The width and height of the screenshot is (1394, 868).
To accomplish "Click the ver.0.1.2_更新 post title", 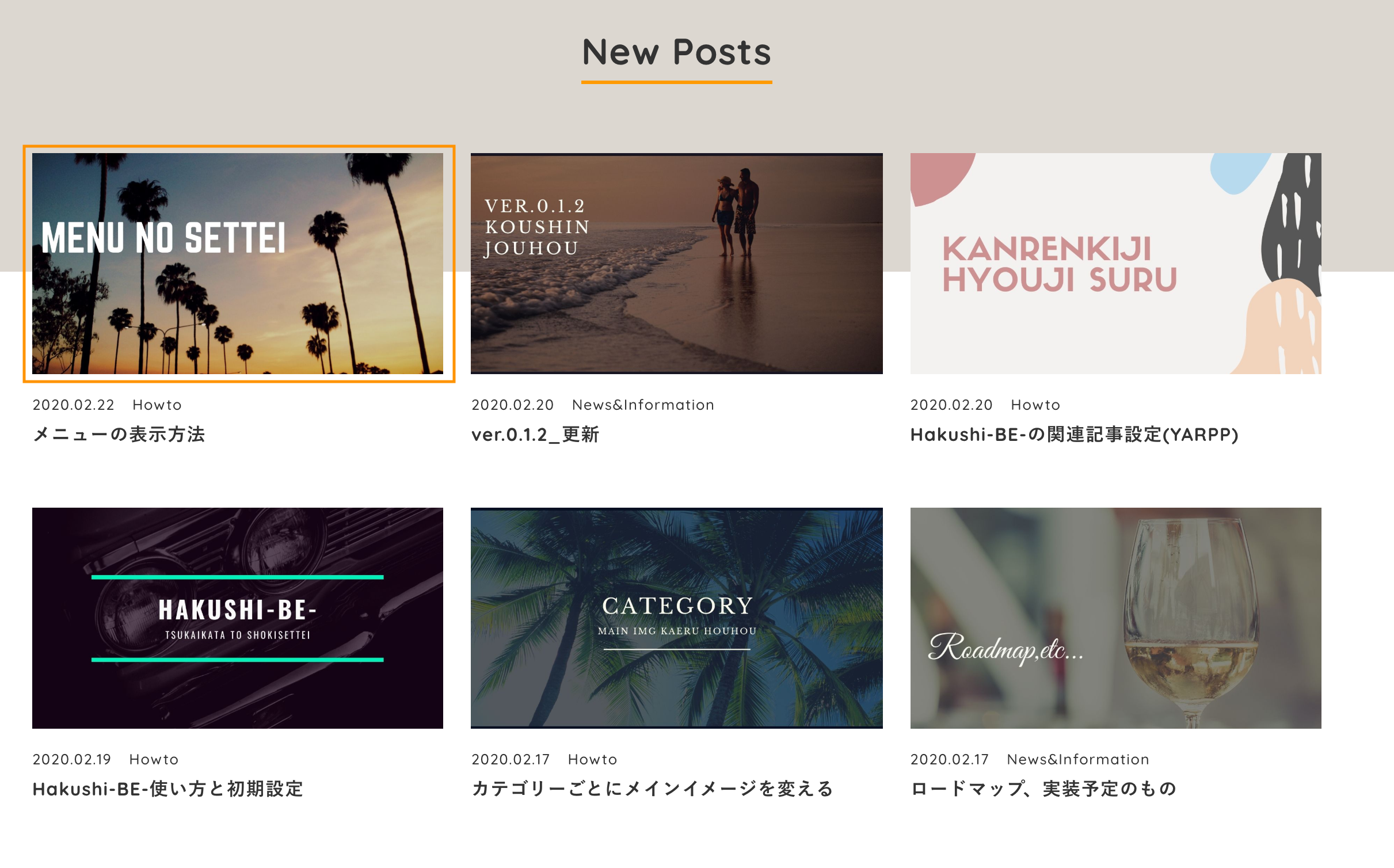I will (535, 434).
